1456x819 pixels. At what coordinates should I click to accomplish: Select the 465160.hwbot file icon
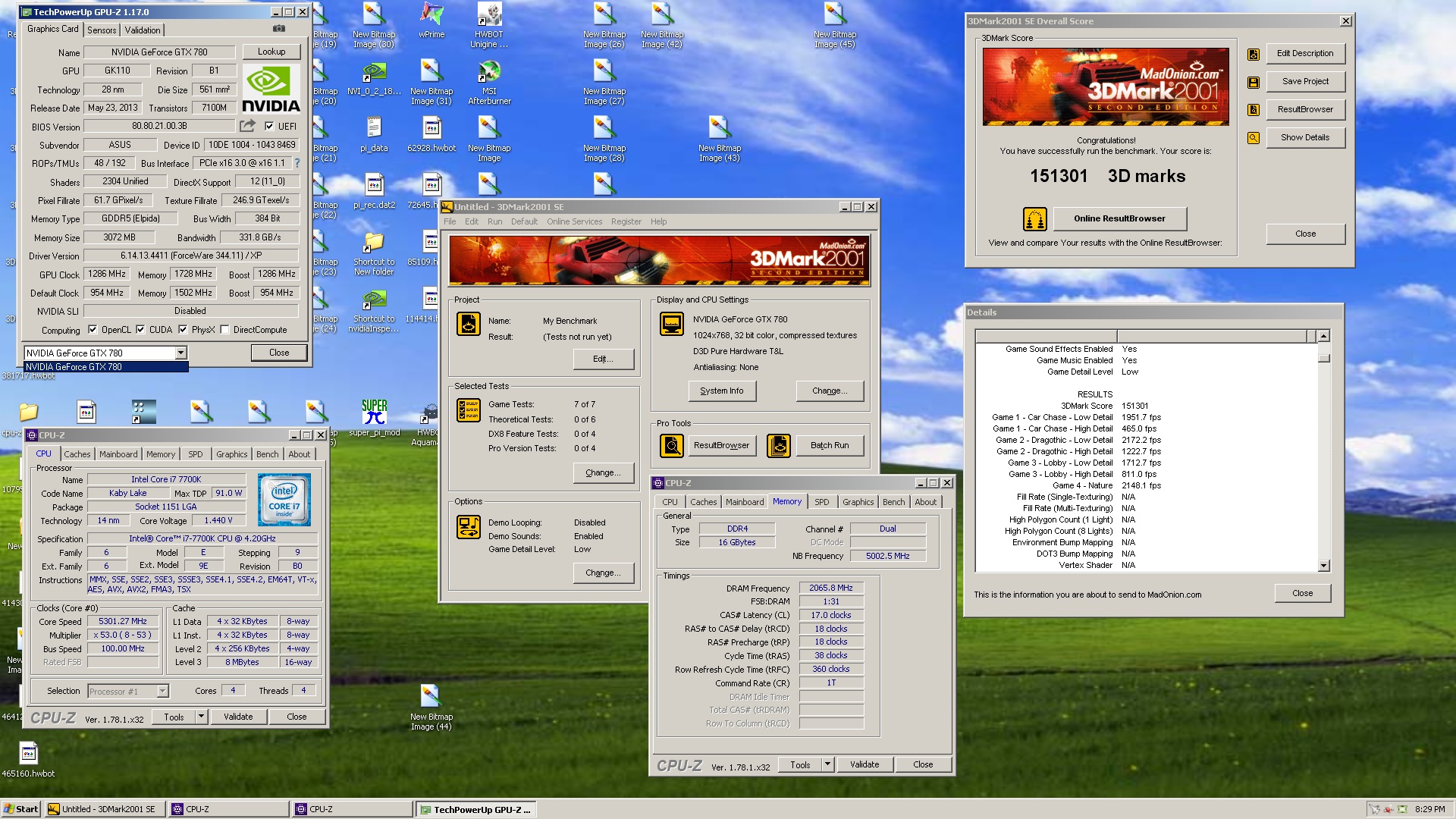28,760
